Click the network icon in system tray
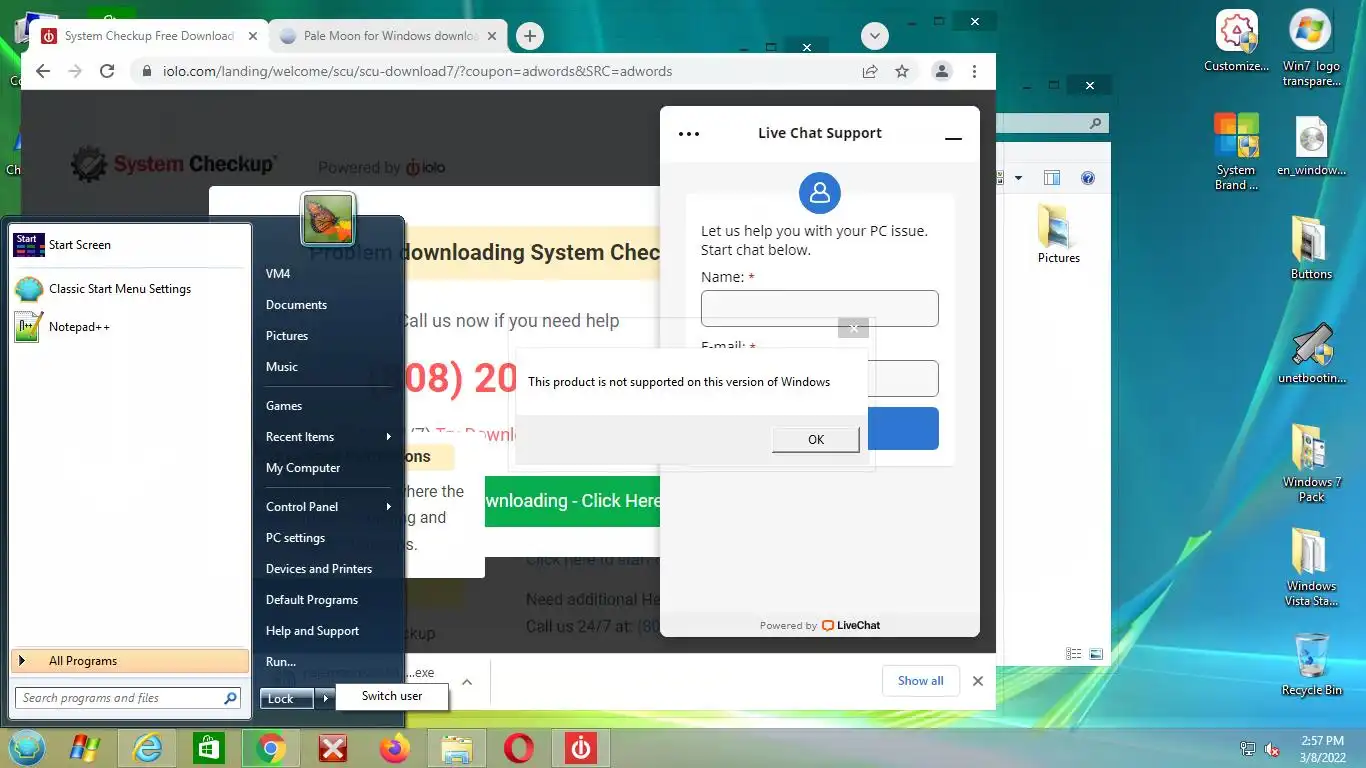The height and width of the screenshot is (768, 1366). pyautogui.click(x=1248, y=749)
